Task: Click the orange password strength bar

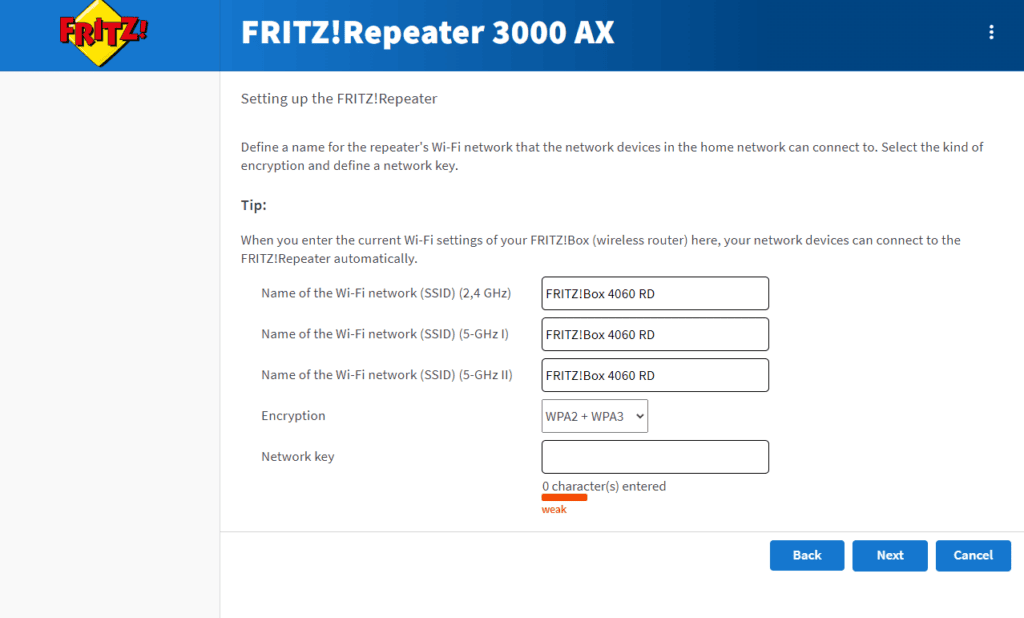Action: click(564, 497)
